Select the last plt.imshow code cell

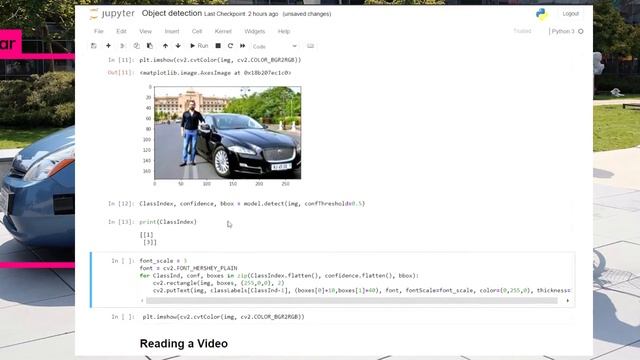coord(224,317)
